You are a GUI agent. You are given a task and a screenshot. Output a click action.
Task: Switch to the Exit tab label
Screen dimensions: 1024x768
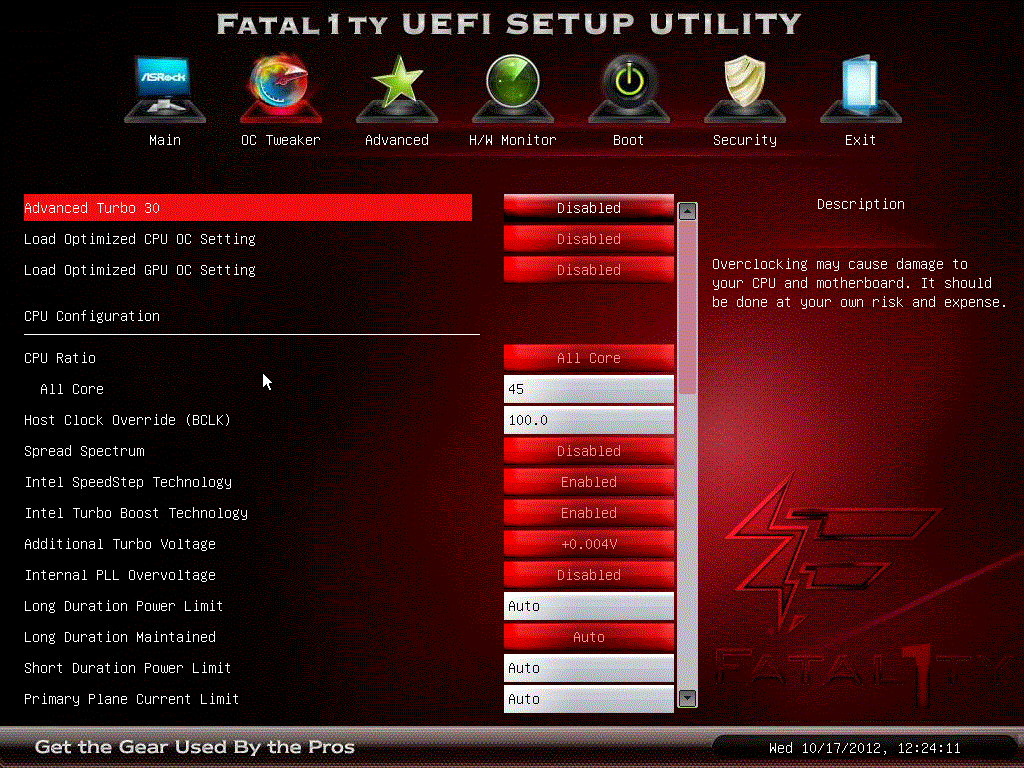pyautogui.click(x=860, y=140)
